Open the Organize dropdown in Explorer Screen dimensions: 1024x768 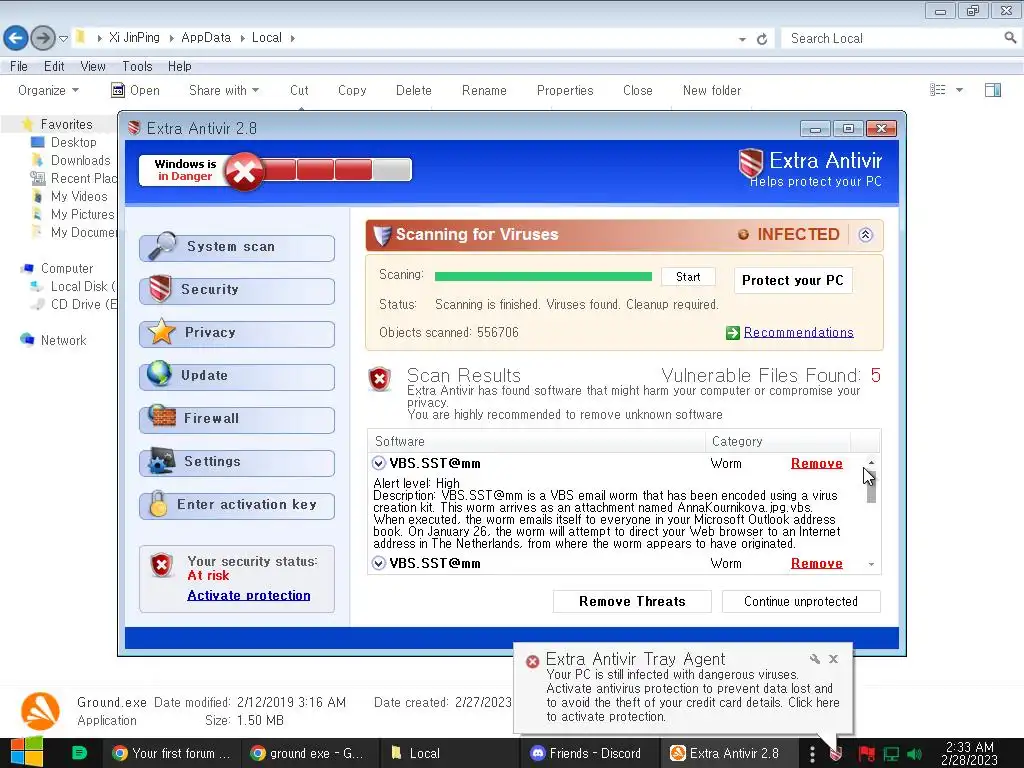(48, 90)
